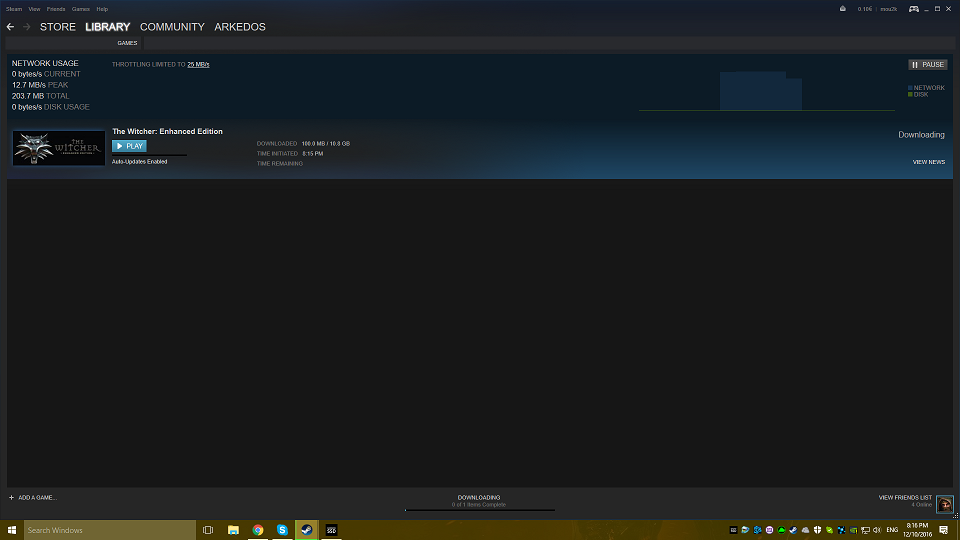Open the Steam menu
This screenshot has height=540, width=960.
coord(14,9)
